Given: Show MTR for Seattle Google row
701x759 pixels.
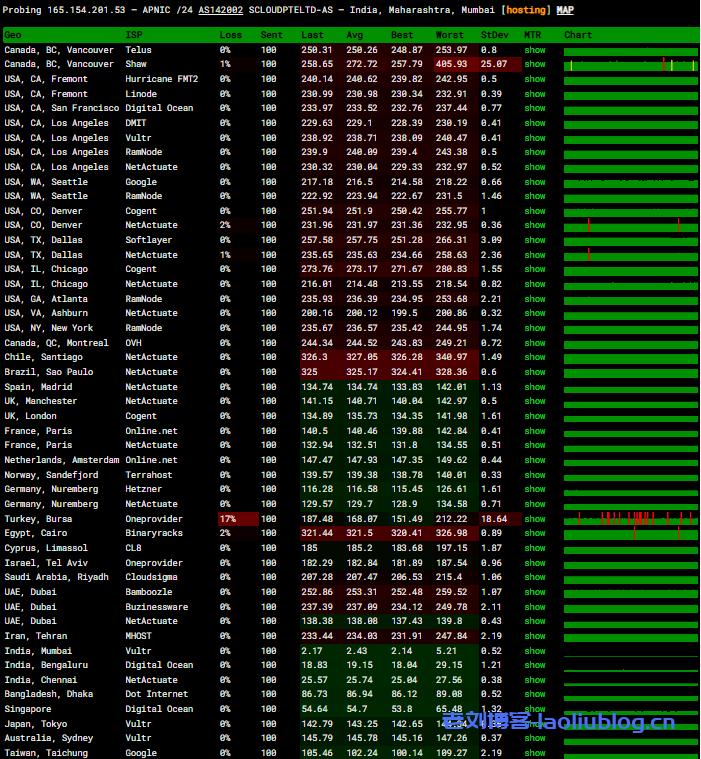Looking at the screenshot, I should [x=535, y=182].
